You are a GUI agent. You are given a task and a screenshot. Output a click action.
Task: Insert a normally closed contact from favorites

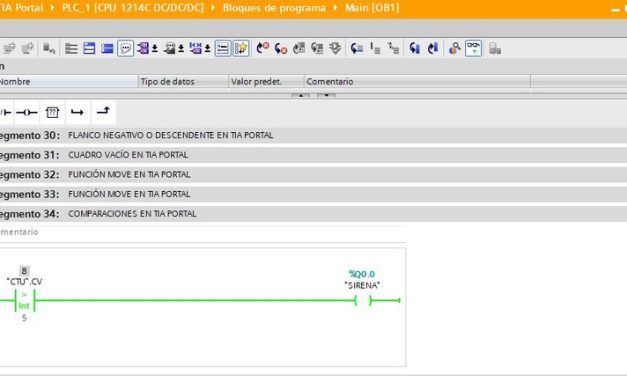click(x=6, y=112)
